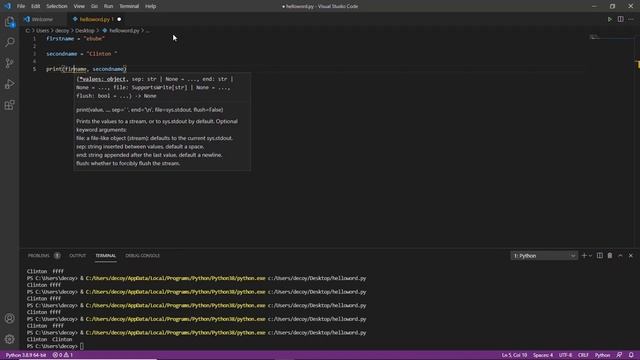Switch to the Debug Console tab
Image resolution: width=640 pixels, height=360 pixels.
(142, 256)
